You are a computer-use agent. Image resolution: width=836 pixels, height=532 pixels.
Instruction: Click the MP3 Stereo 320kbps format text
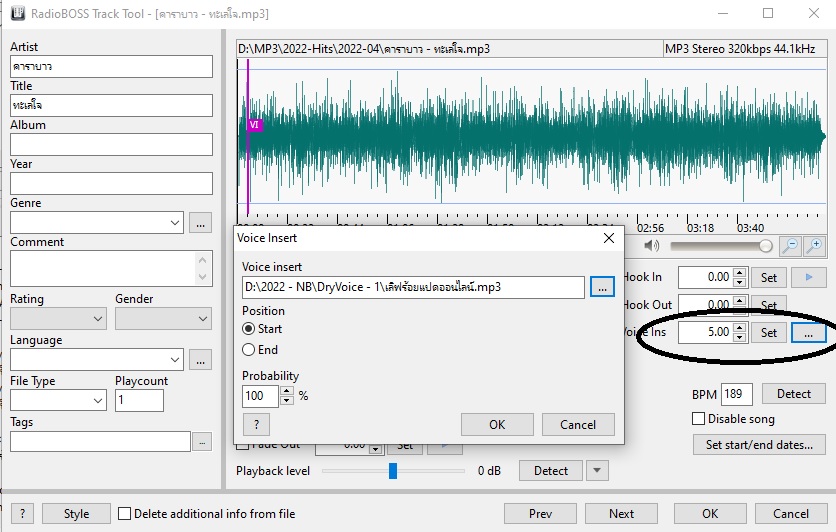(740, 49)
